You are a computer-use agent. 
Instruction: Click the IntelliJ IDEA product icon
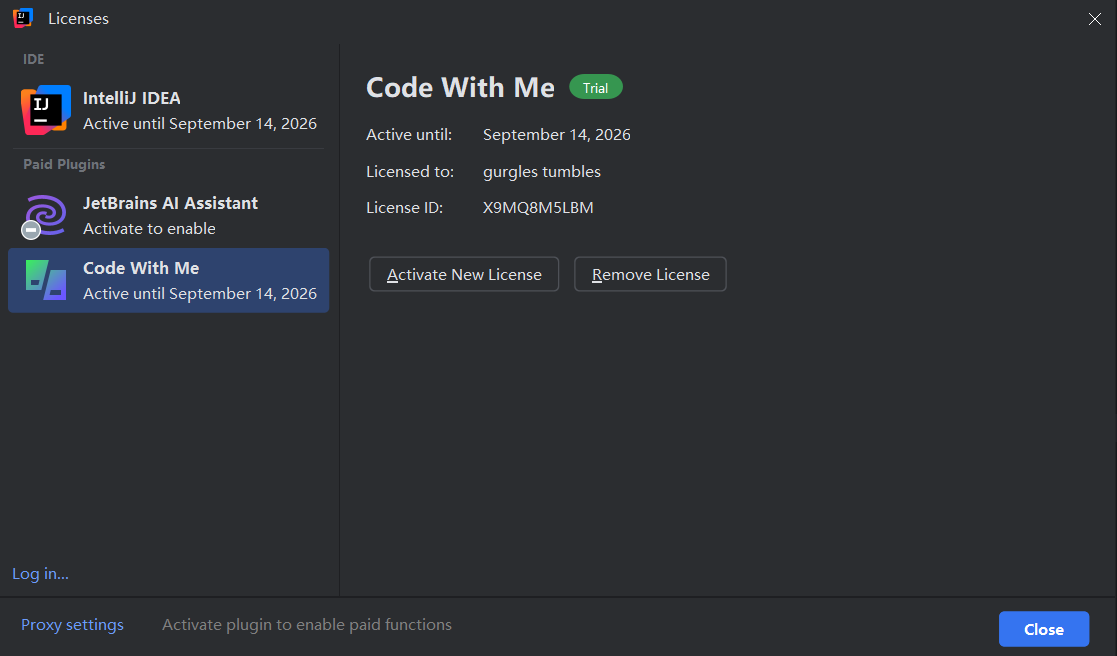pyautogui.click(x=46, y=110)
